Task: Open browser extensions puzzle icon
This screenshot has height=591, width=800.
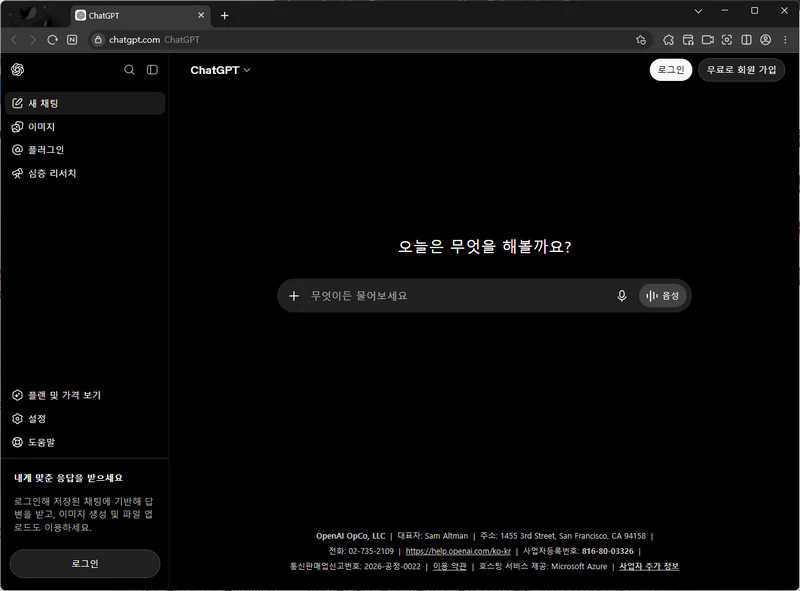Action: (x=668, y=40)
